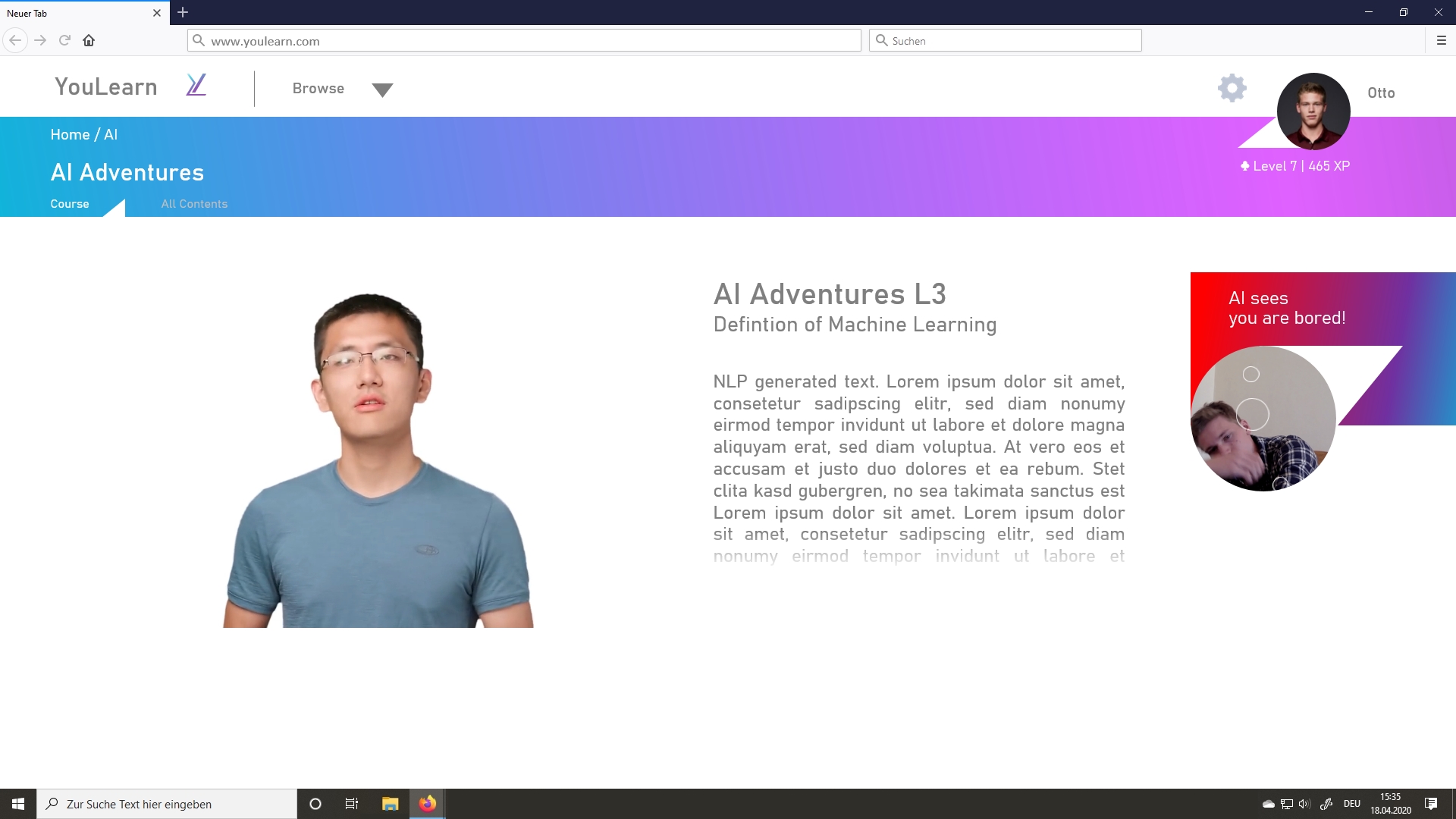Click the Suchen search field
The height and width of the screenshot is (819, 1456).
(1005, 41)
